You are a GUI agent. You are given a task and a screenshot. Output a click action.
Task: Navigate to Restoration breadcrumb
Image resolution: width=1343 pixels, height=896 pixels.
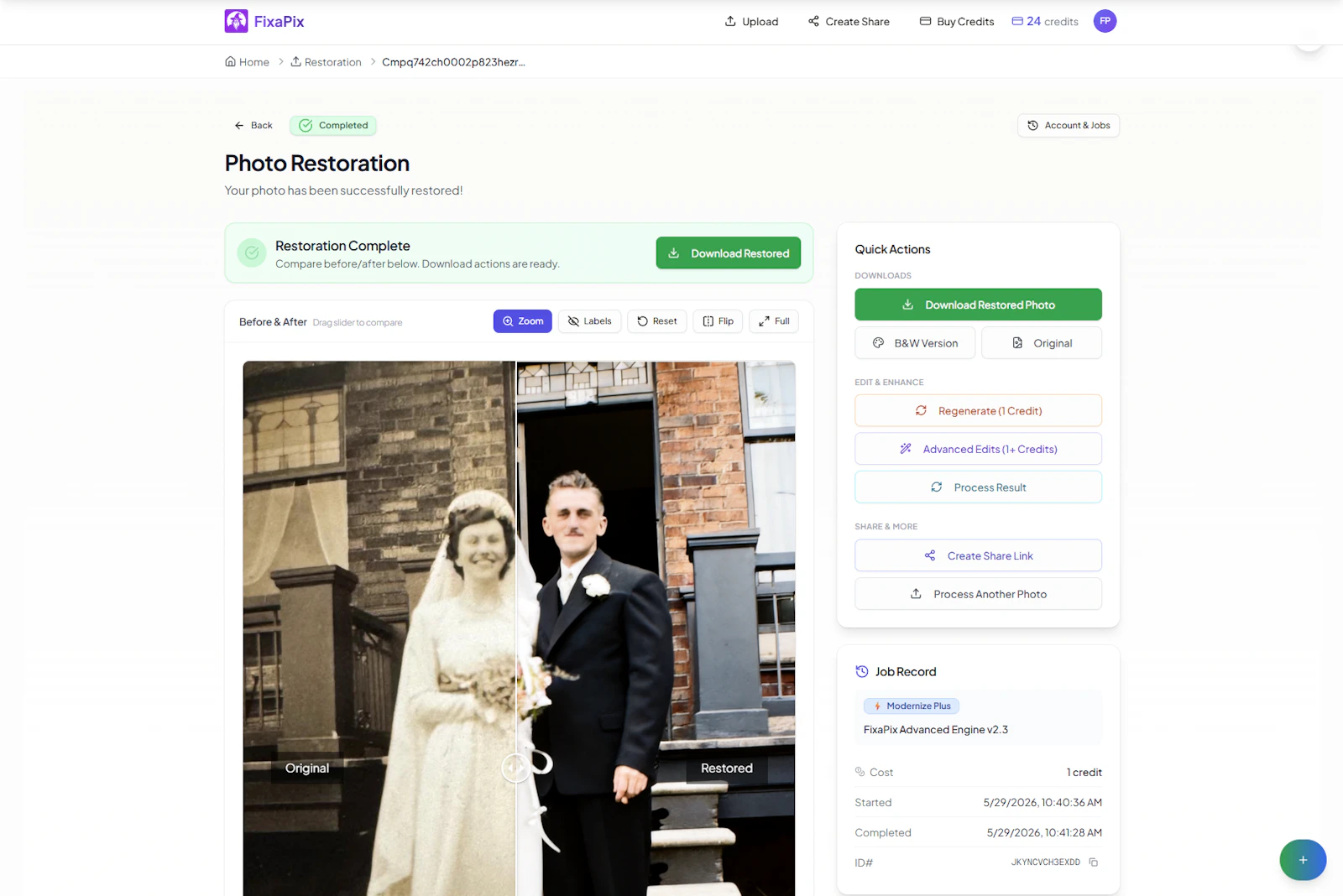(x=326, y=62)
